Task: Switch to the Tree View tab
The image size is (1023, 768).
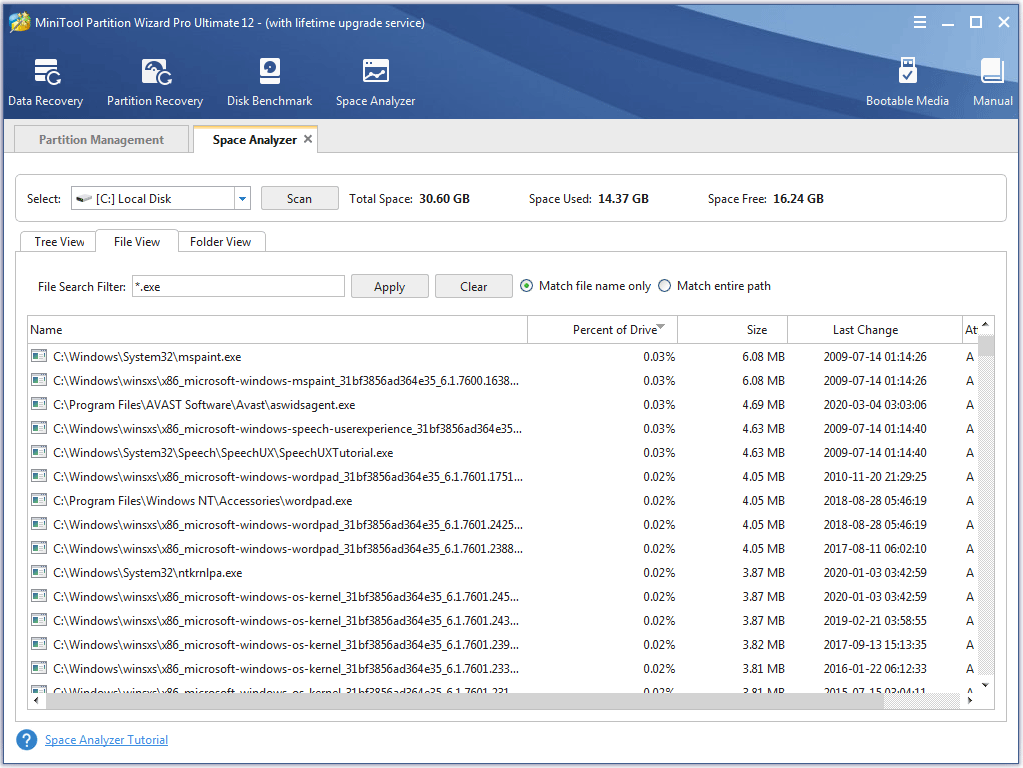Action: (57, 241)
